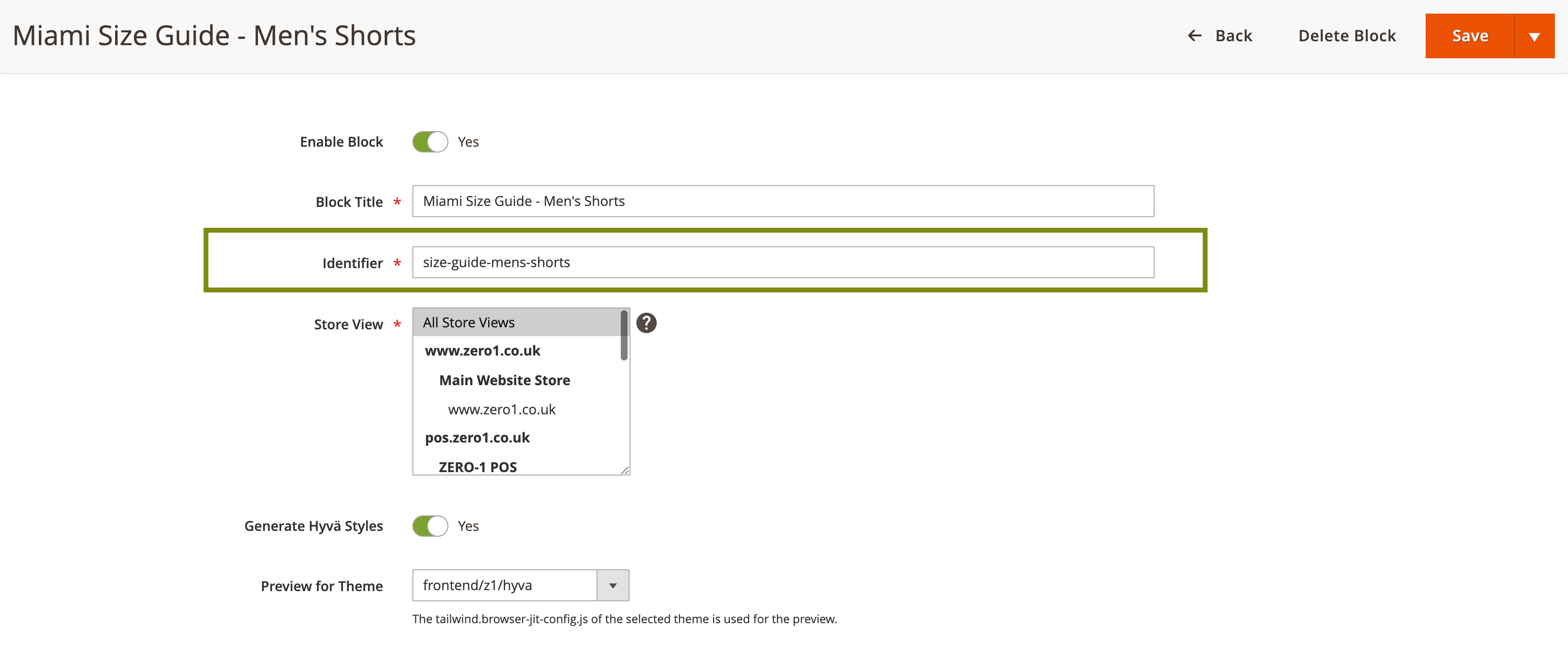Toggle the Enable Block switch

click(x=430, y=142)
